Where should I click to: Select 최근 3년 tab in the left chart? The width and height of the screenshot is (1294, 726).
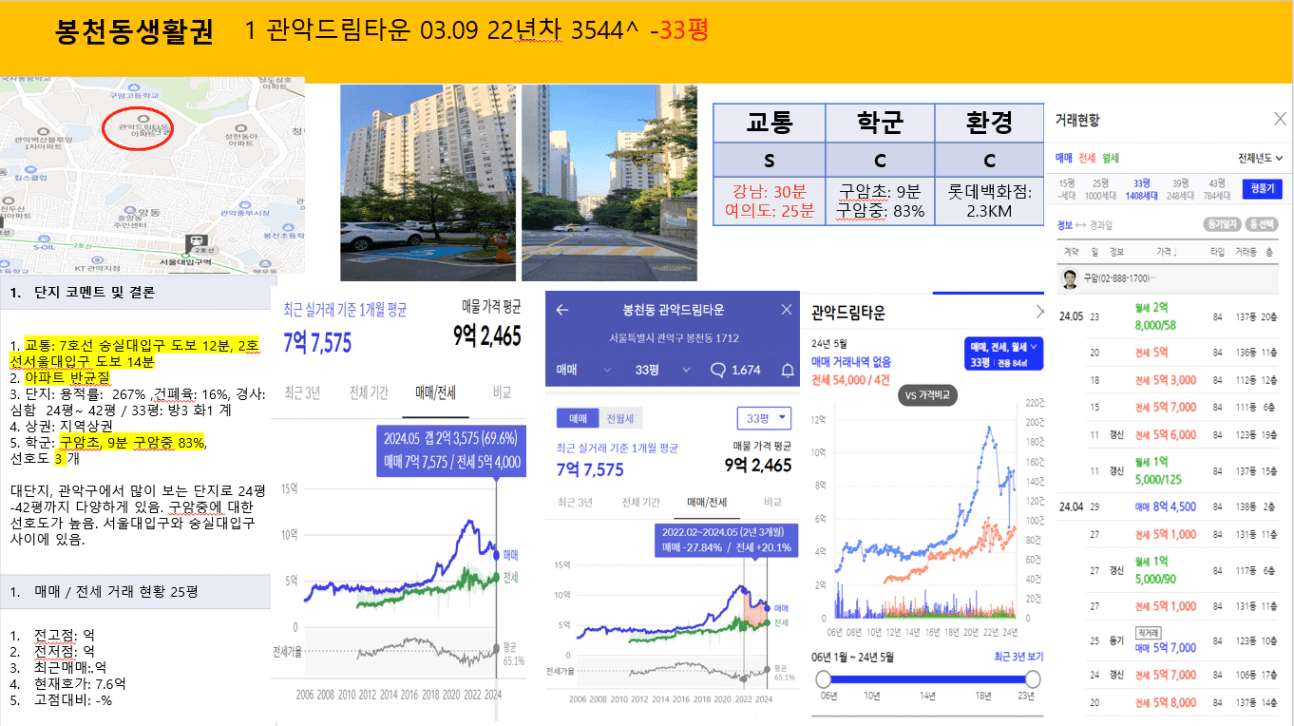click(303, 392)
